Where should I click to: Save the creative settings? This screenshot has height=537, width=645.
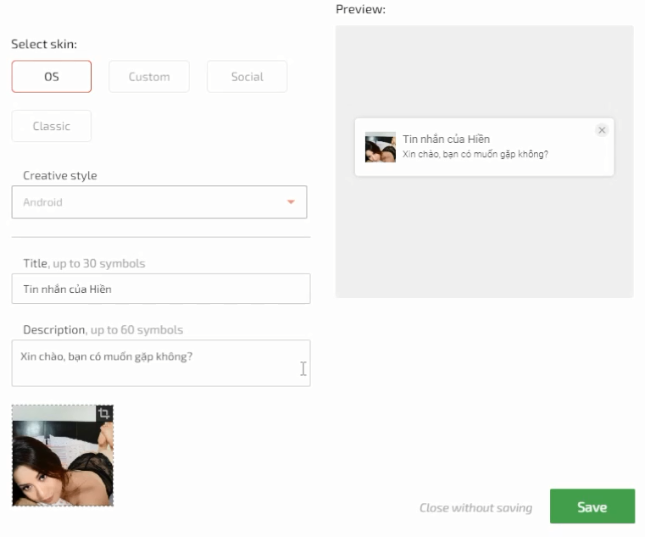[x=592, y=507]
